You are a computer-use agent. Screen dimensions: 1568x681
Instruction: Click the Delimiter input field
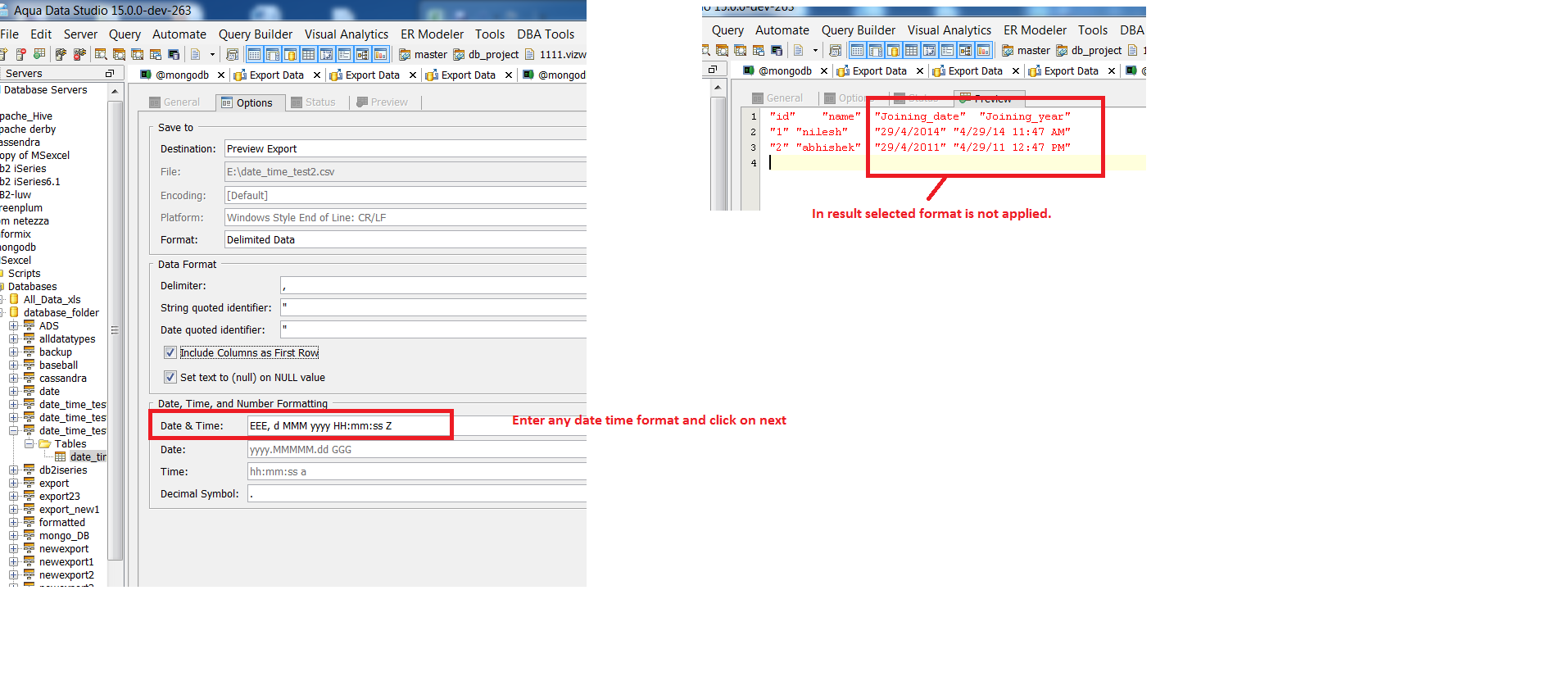tap(433, 285)
